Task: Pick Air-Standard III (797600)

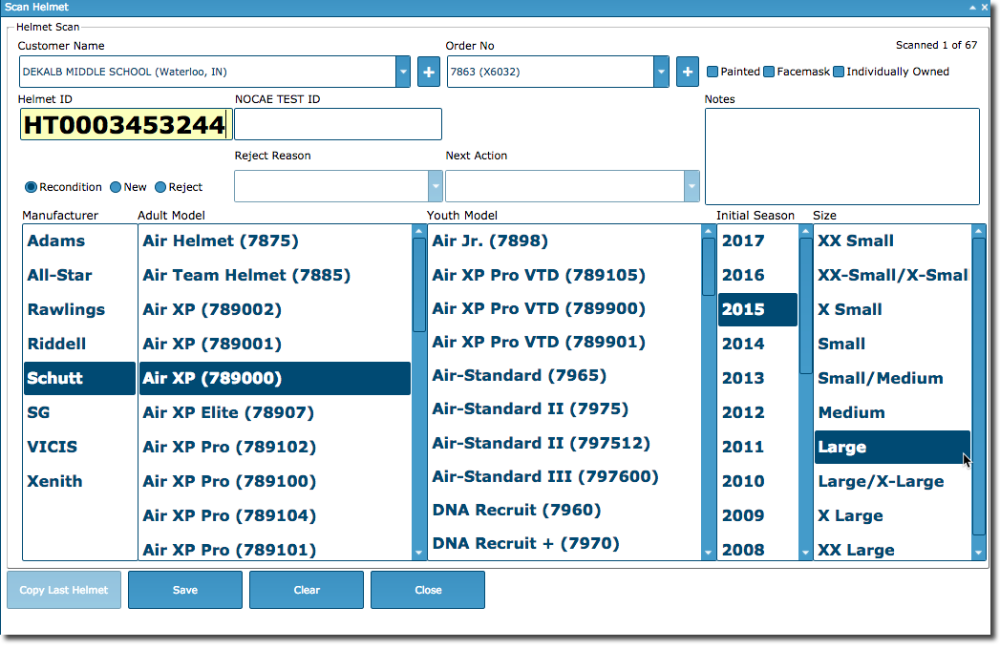Action: click(x=564, y=477)
